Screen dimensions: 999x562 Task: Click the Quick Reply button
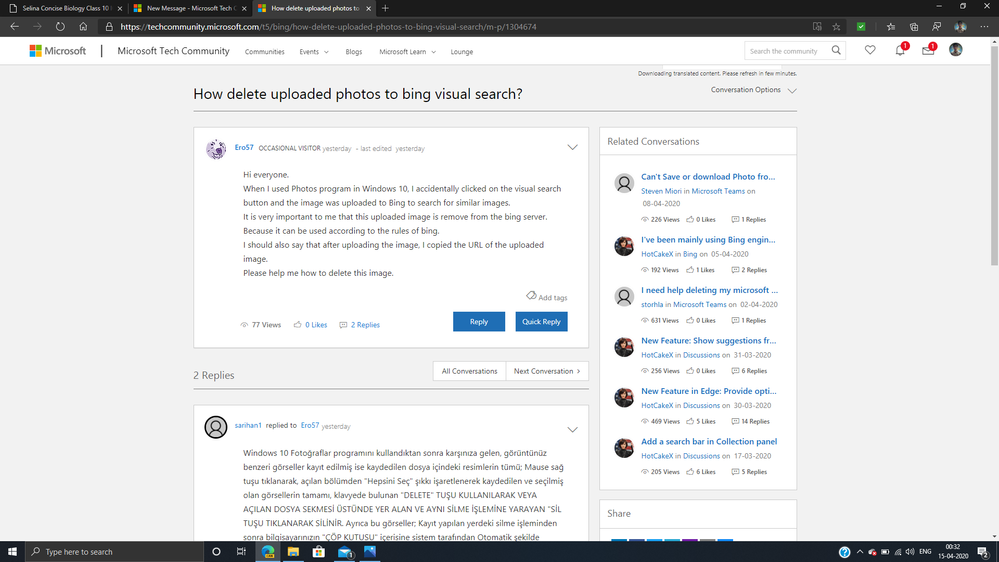click(541, 322)
